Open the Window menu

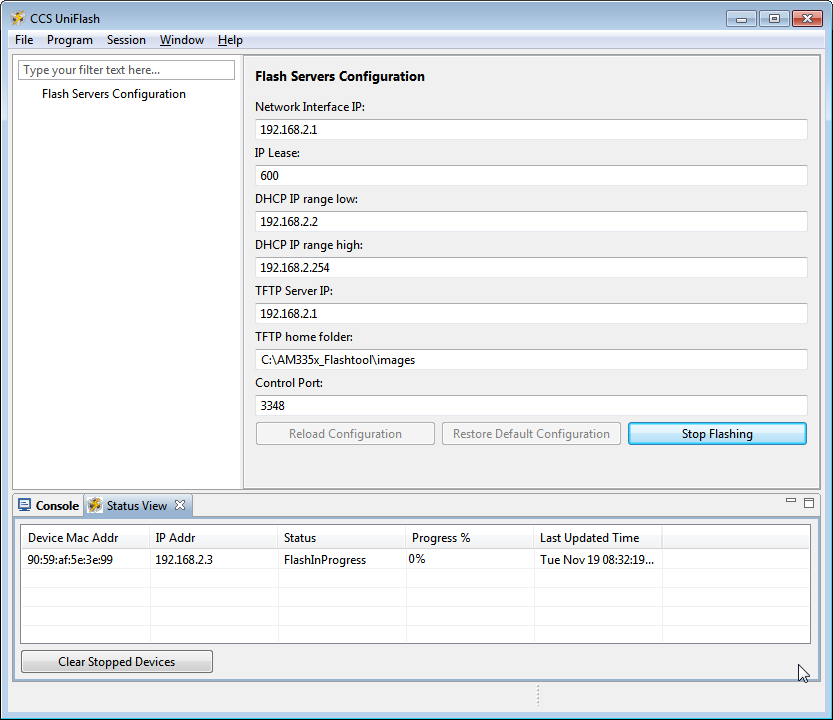coord(181,40)
